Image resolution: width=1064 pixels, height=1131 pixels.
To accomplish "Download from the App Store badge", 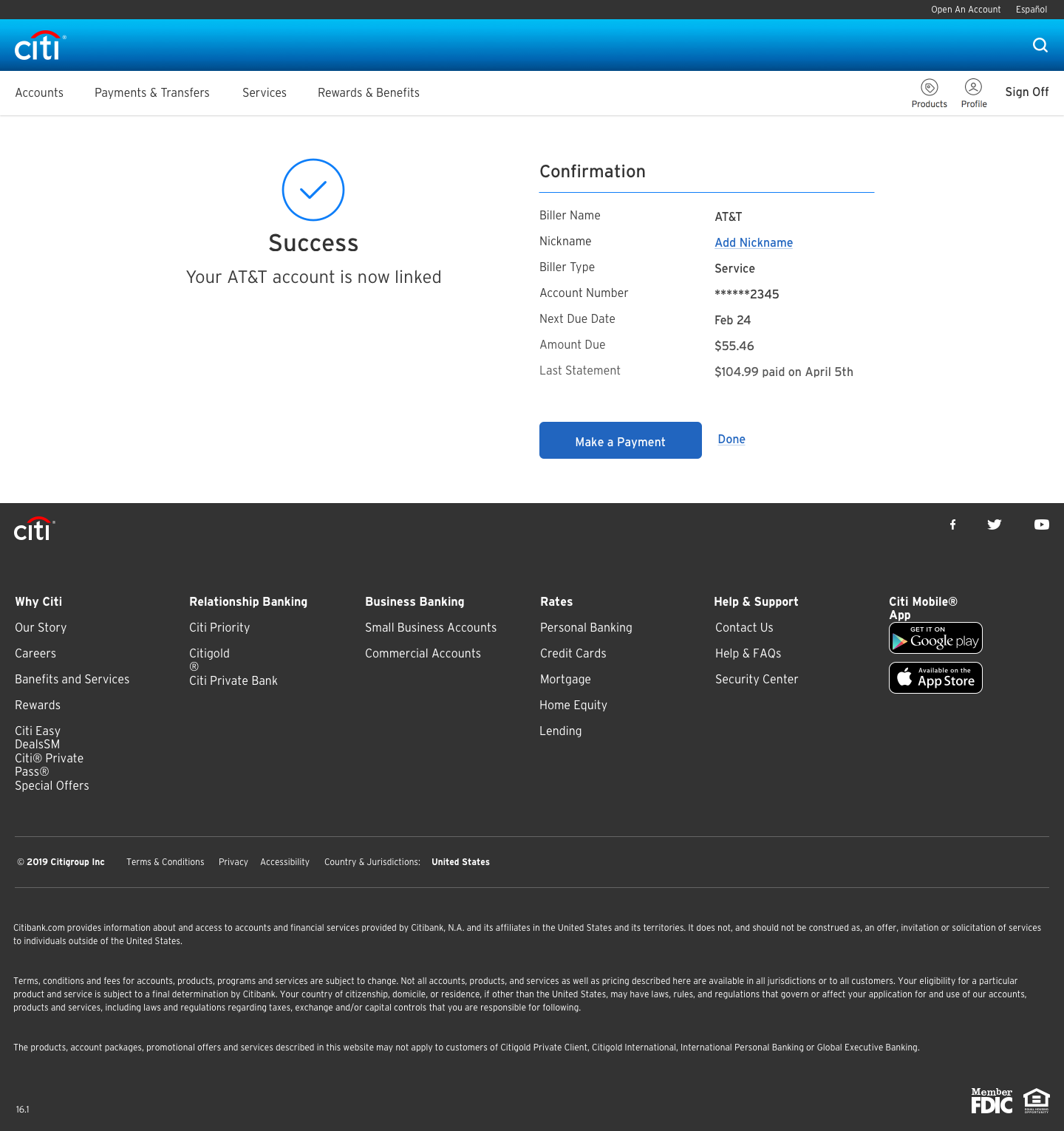I will 935,677.
